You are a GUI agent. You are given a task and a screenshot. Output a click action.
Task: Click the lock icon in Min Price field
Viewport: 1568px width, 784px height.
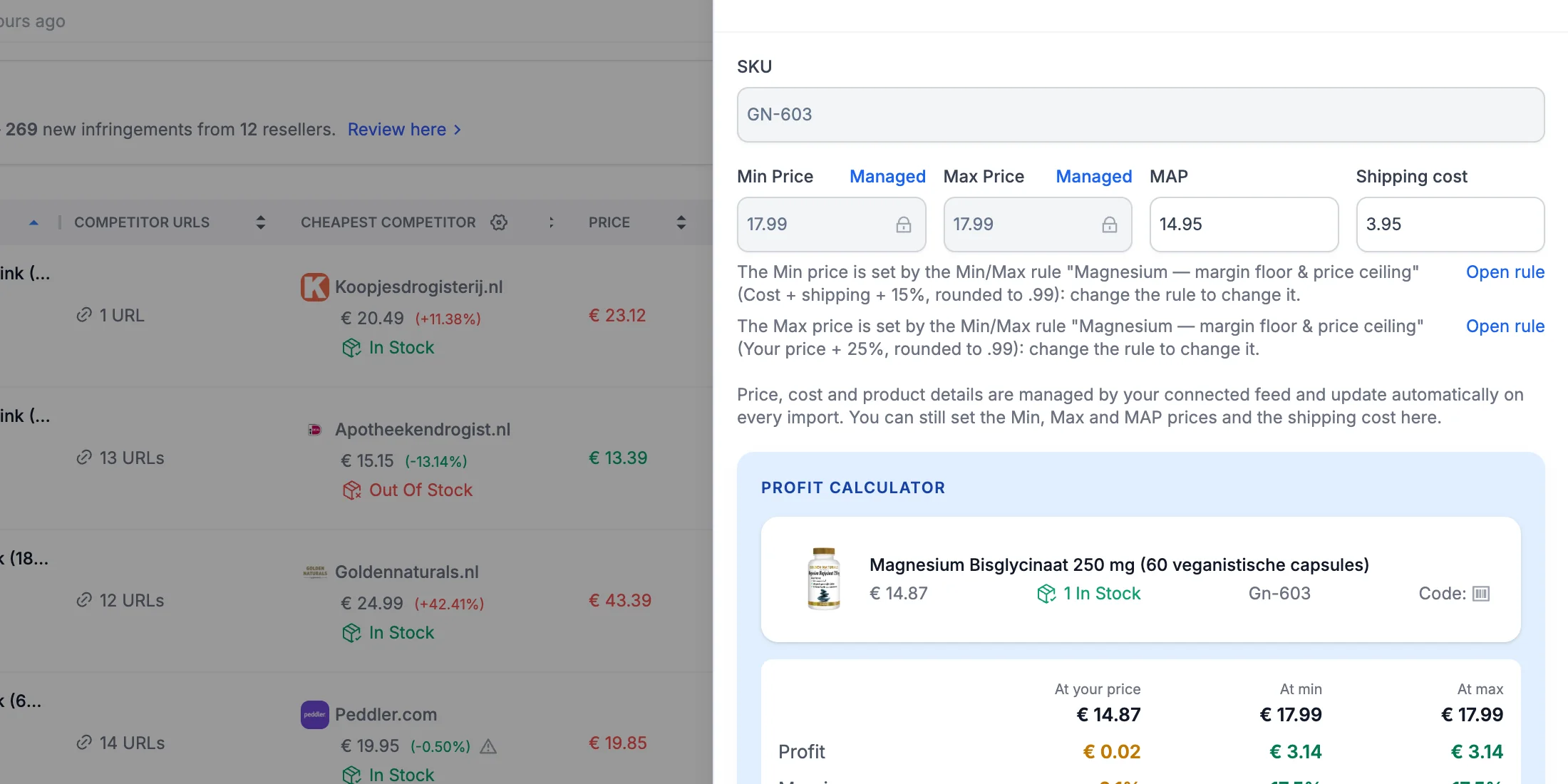(904, 225)
